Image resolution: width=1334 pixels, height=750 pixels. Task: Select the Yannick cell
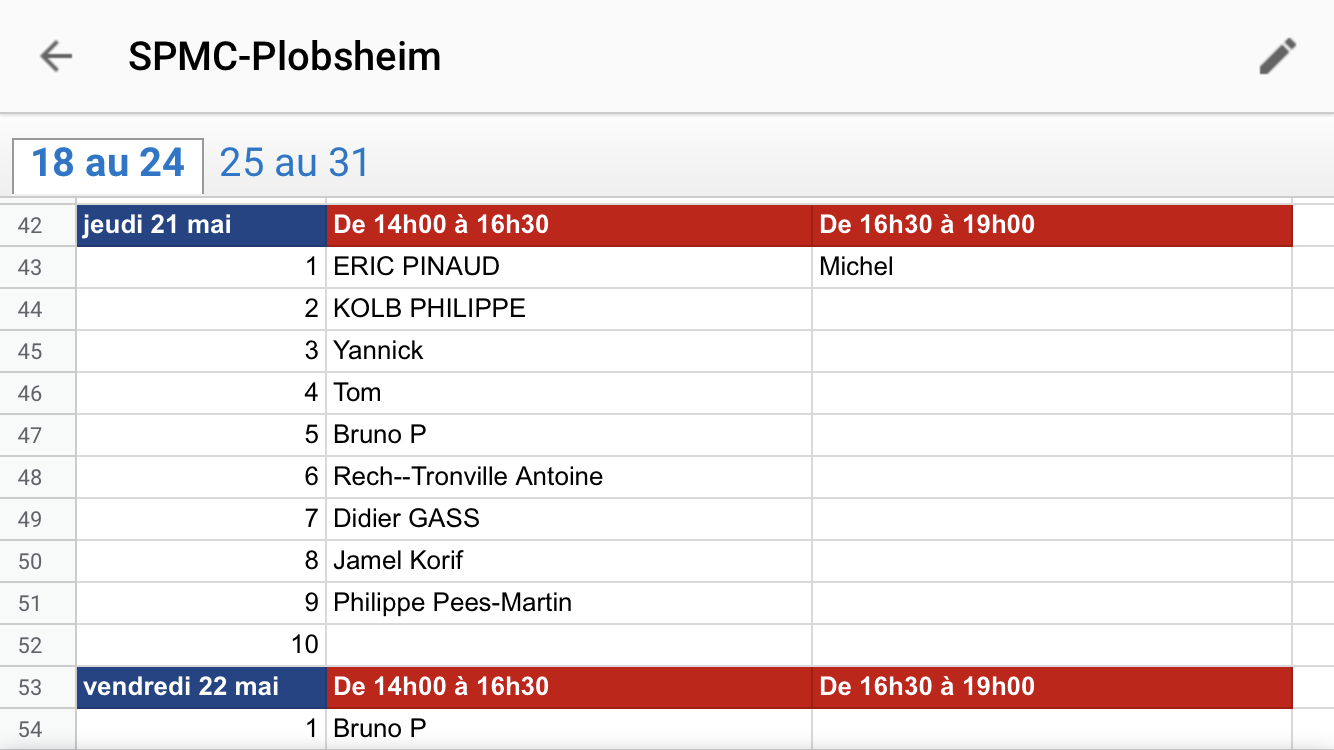click(569, 351)
